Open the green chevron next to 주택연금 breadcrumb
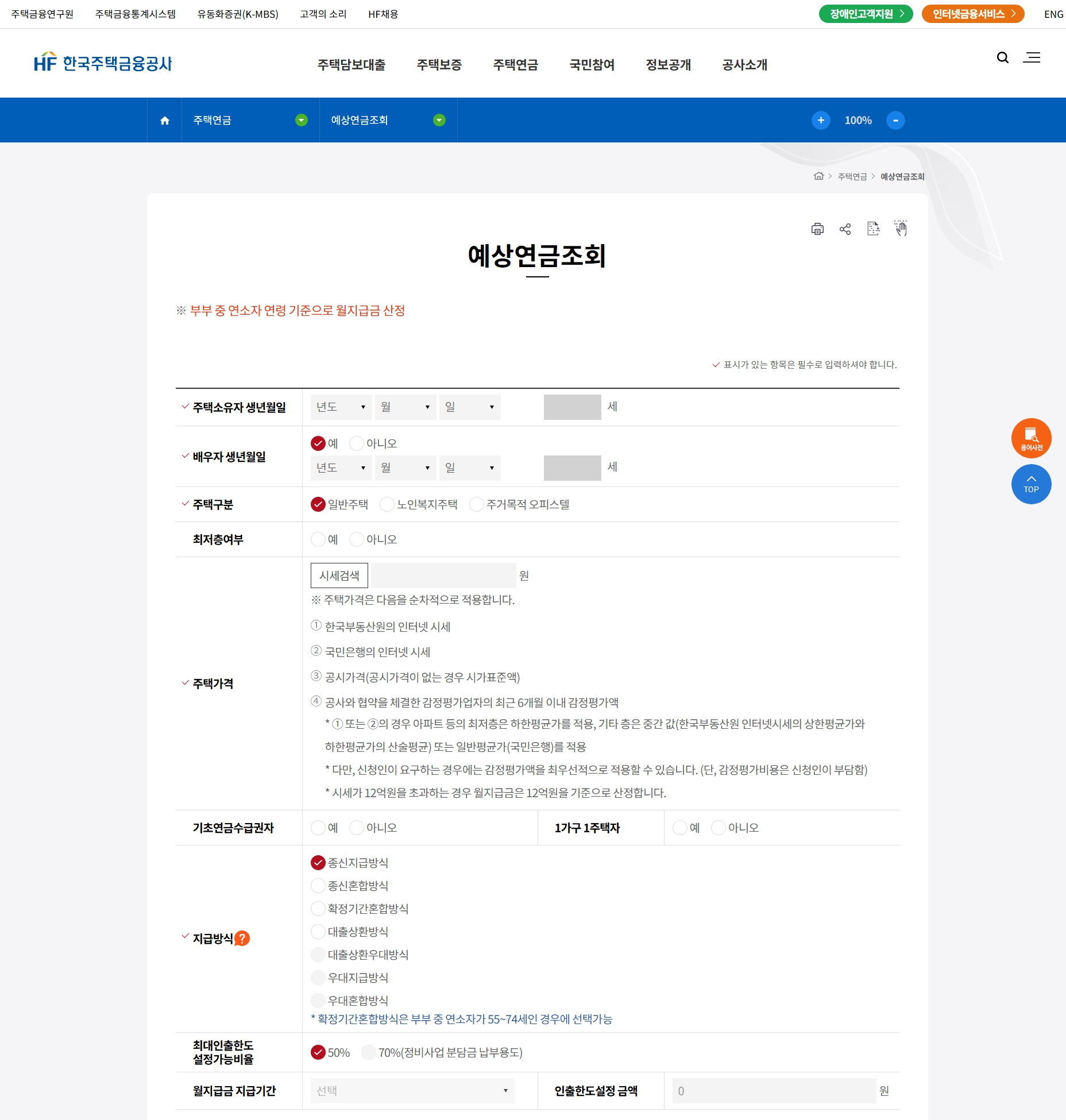The image size is (1066, 1120). [300, 120]
